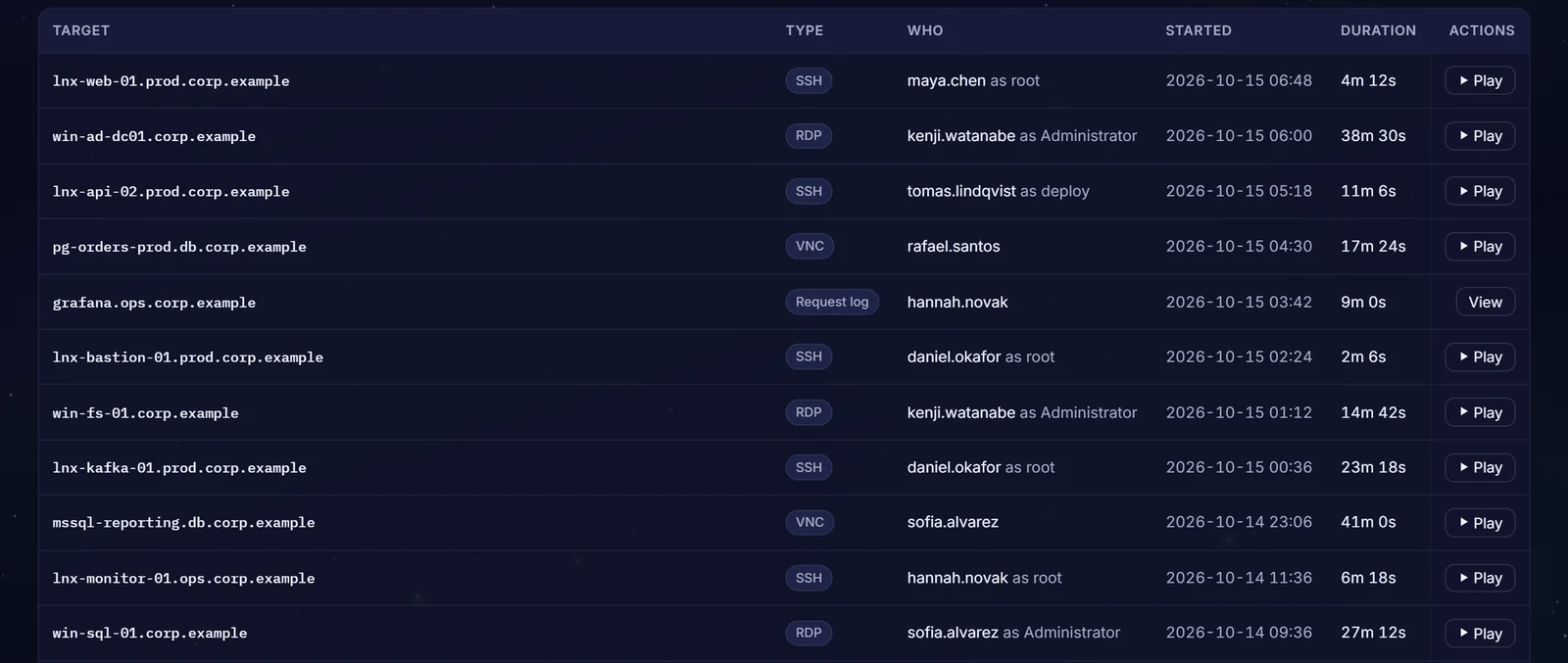Click user rafael.santos
This screenshot has height=663, width=1568.
coord(954,246)
